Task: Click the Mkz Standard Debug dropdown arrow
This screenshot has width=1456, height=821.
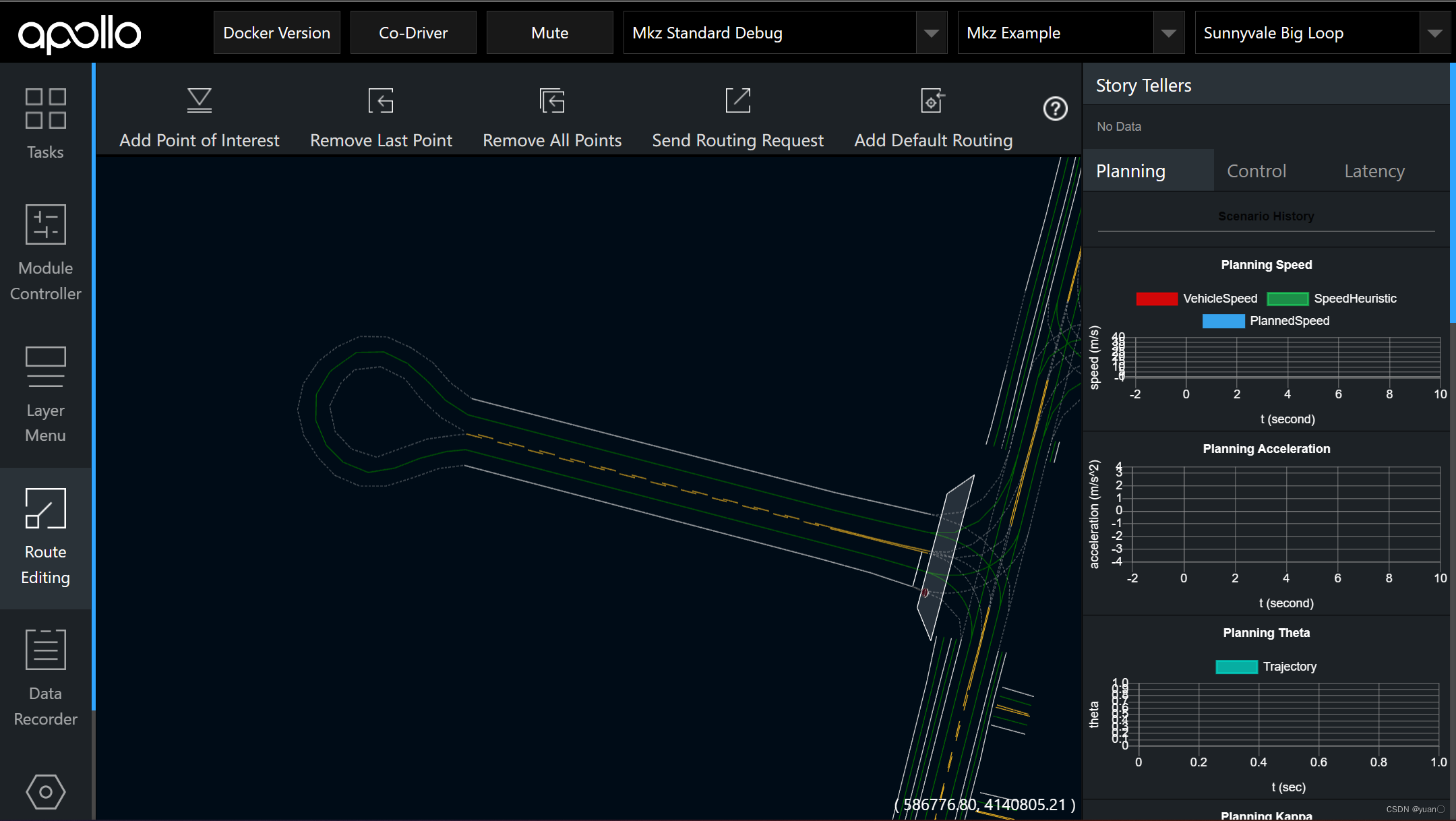Action: [932, 33]
